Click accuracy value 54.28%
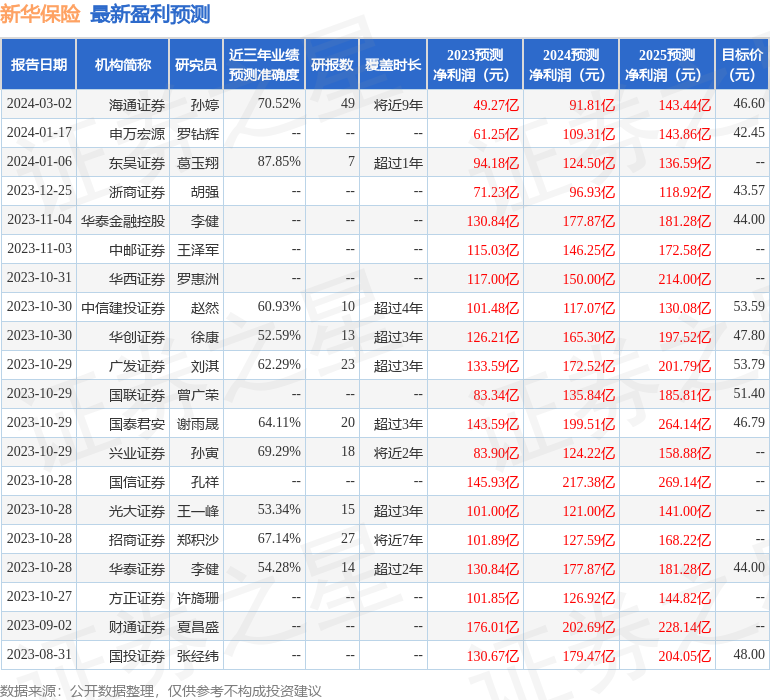Viewport: 770px width, 700px height. 279,567
